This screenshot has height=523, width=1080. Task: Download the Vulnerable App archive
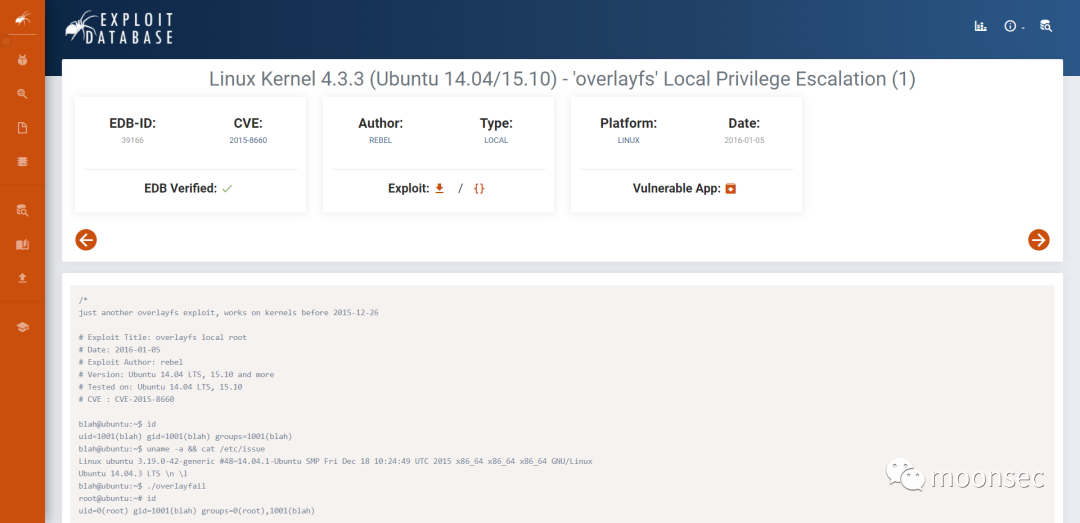tap(731, 188)
